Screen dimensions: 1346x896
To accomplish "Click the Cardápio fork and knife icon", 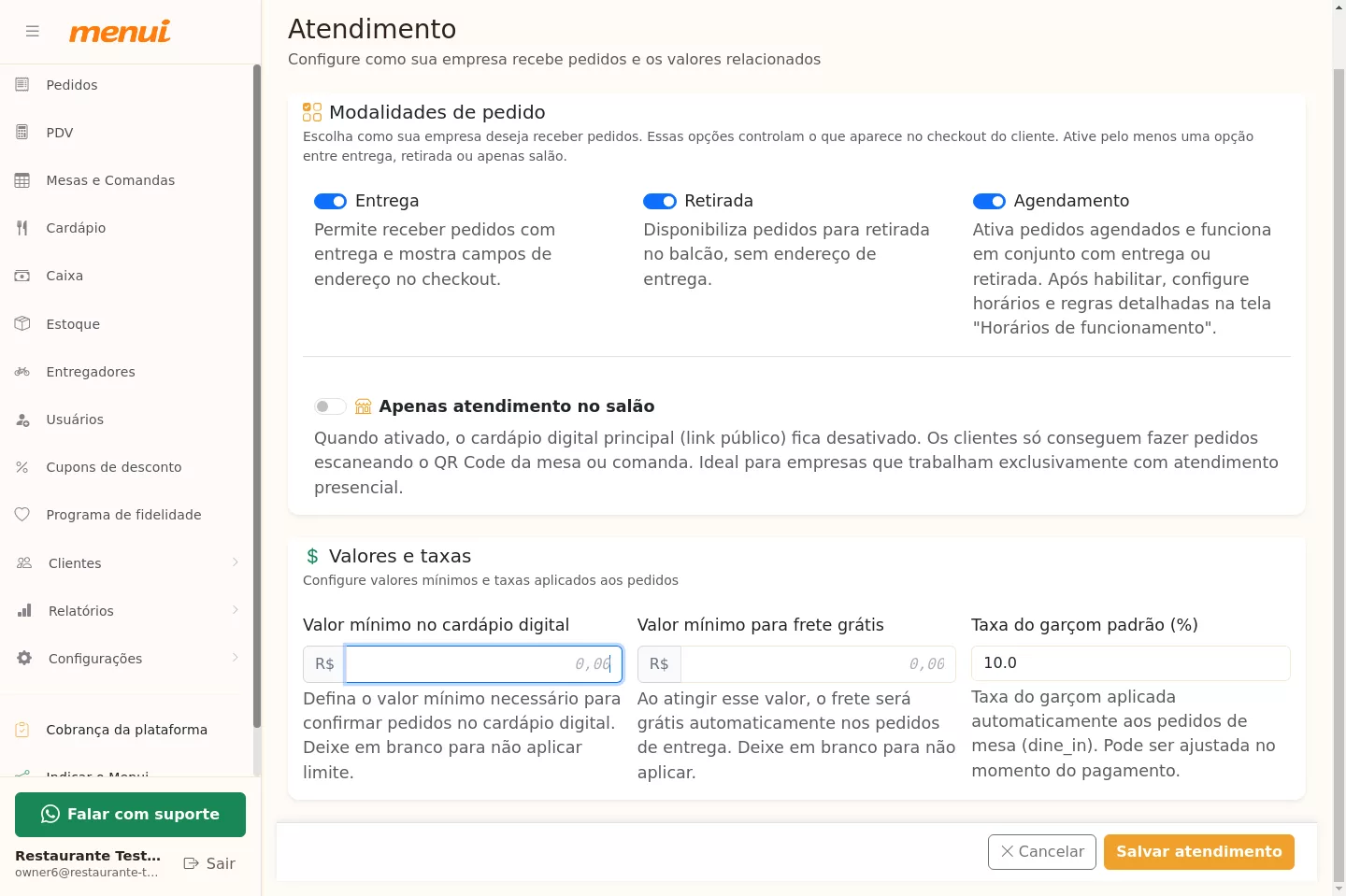I will [22, 228].
